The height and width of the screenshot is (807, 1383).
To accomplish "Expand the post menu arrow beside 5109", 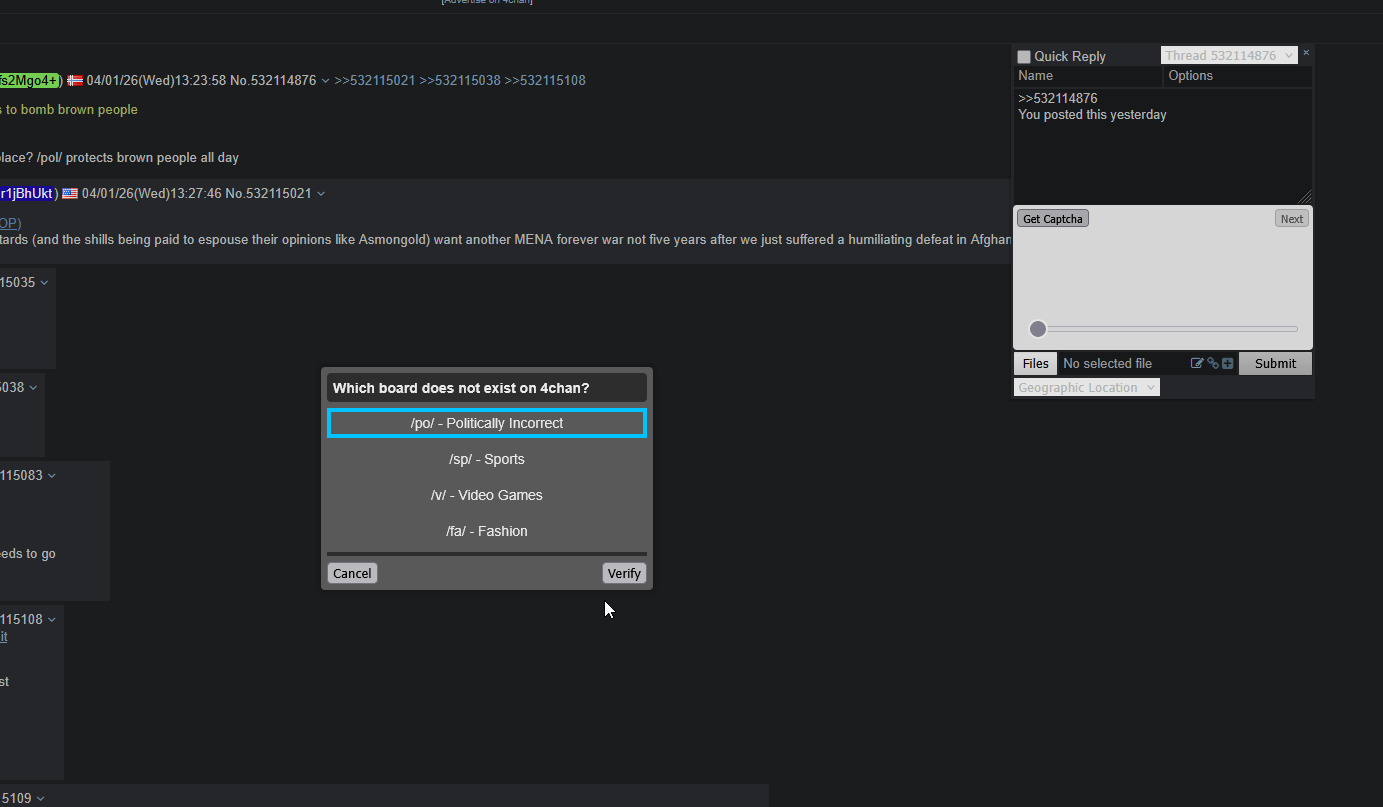I will (x=40, y=799).
